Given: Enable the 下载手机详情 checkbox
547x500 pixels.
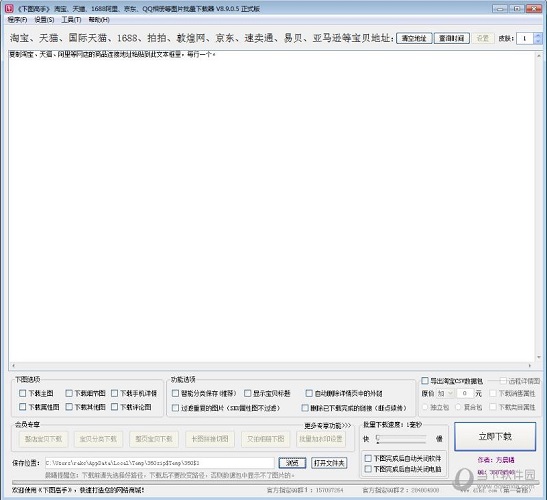Looking at the screenshot, I should point(114,393).
